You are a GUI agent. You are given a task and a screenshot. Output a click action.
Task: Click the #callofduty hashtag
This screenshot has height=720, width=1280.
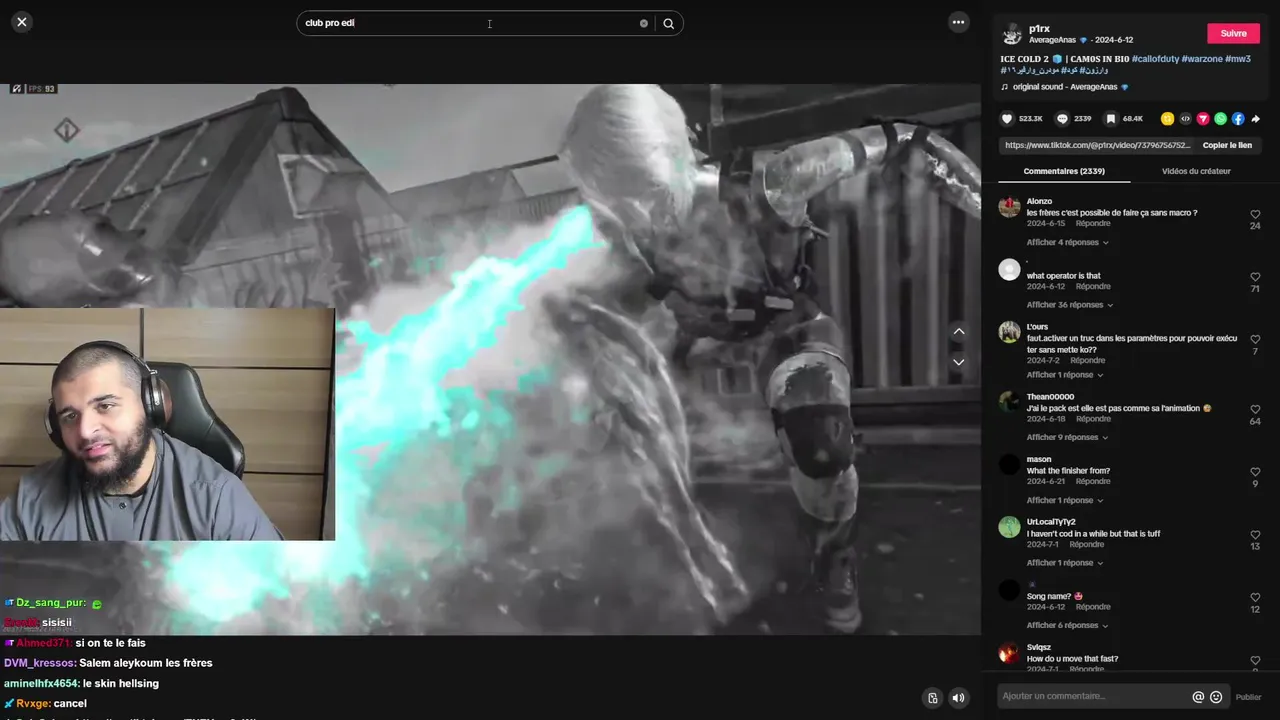[x=1155, y=59]
